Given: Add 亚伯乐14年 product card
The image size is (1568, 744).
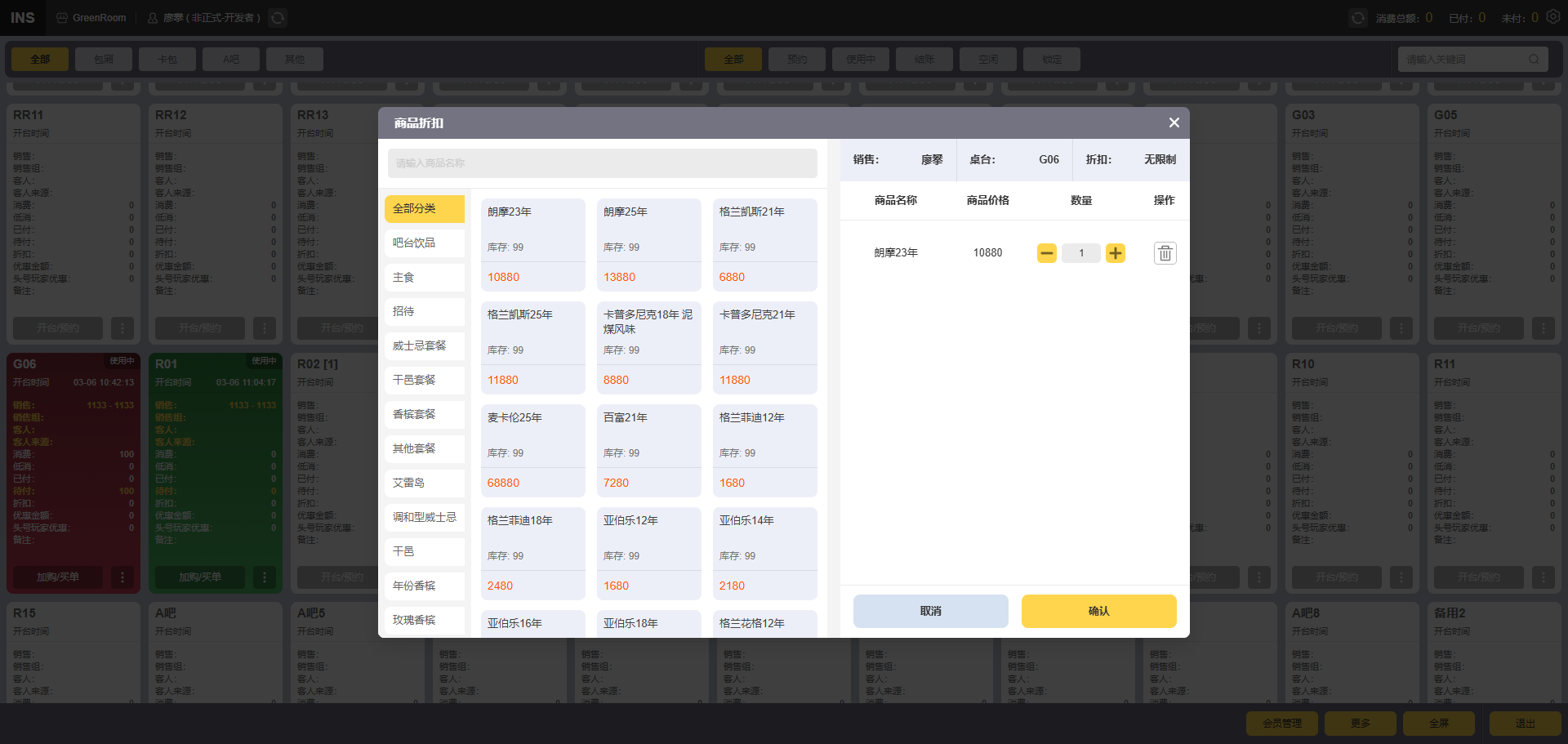Looking at the screenshot, I should point(765,554).
